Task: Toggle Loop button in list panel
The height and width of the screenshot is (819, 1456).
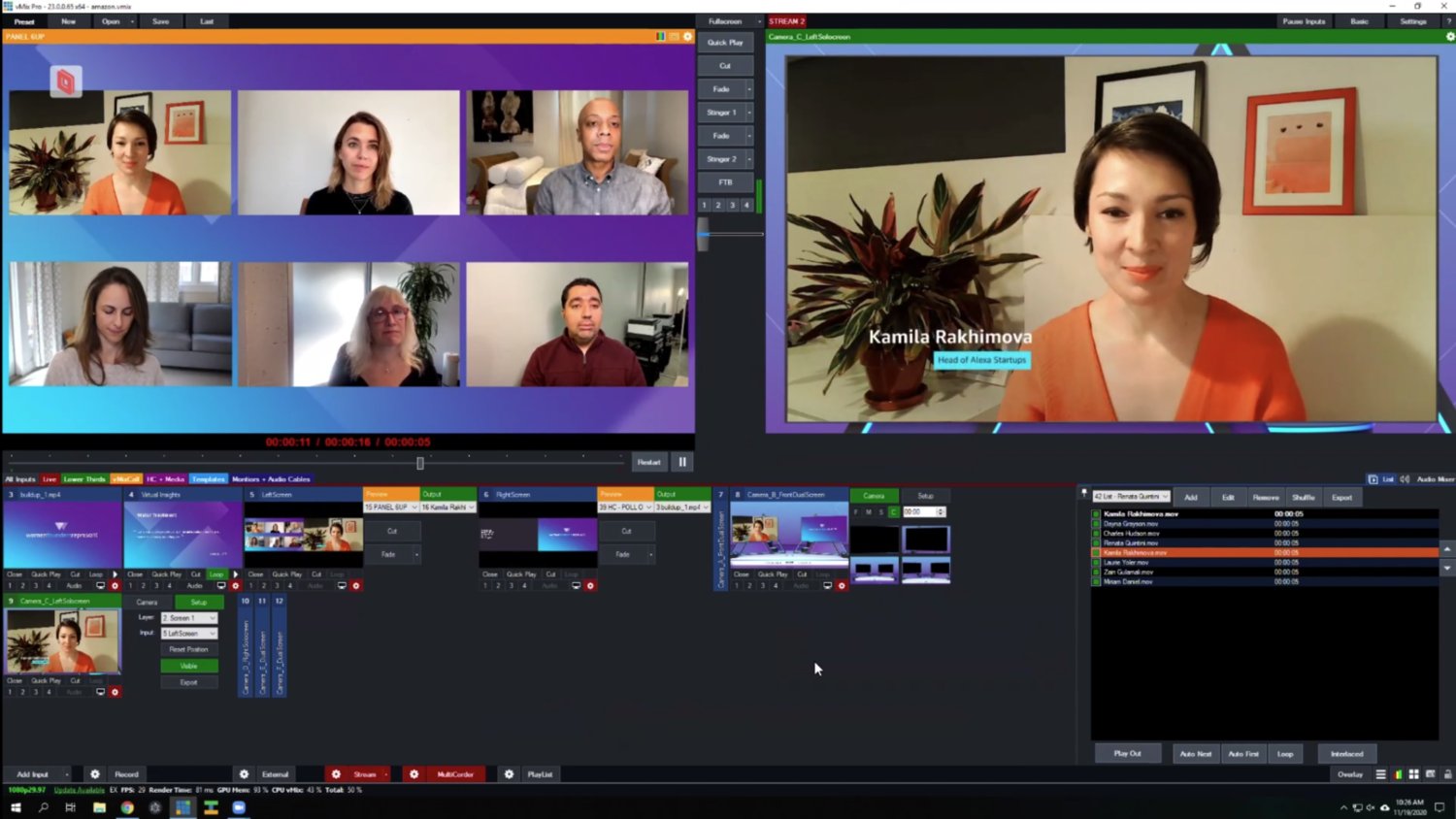Action: tap(1285, 754)
